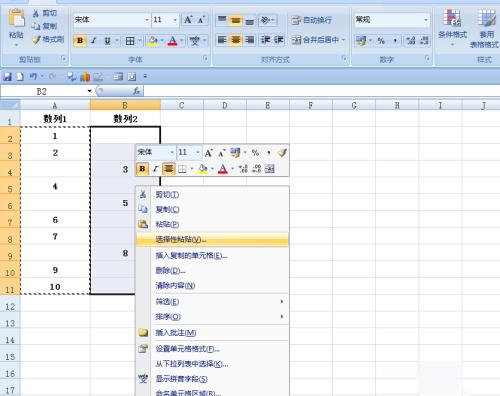Screen dimensions: 500x396
Task: Click the ribbon Comma Style icon
Action: [x=395, y=41]
